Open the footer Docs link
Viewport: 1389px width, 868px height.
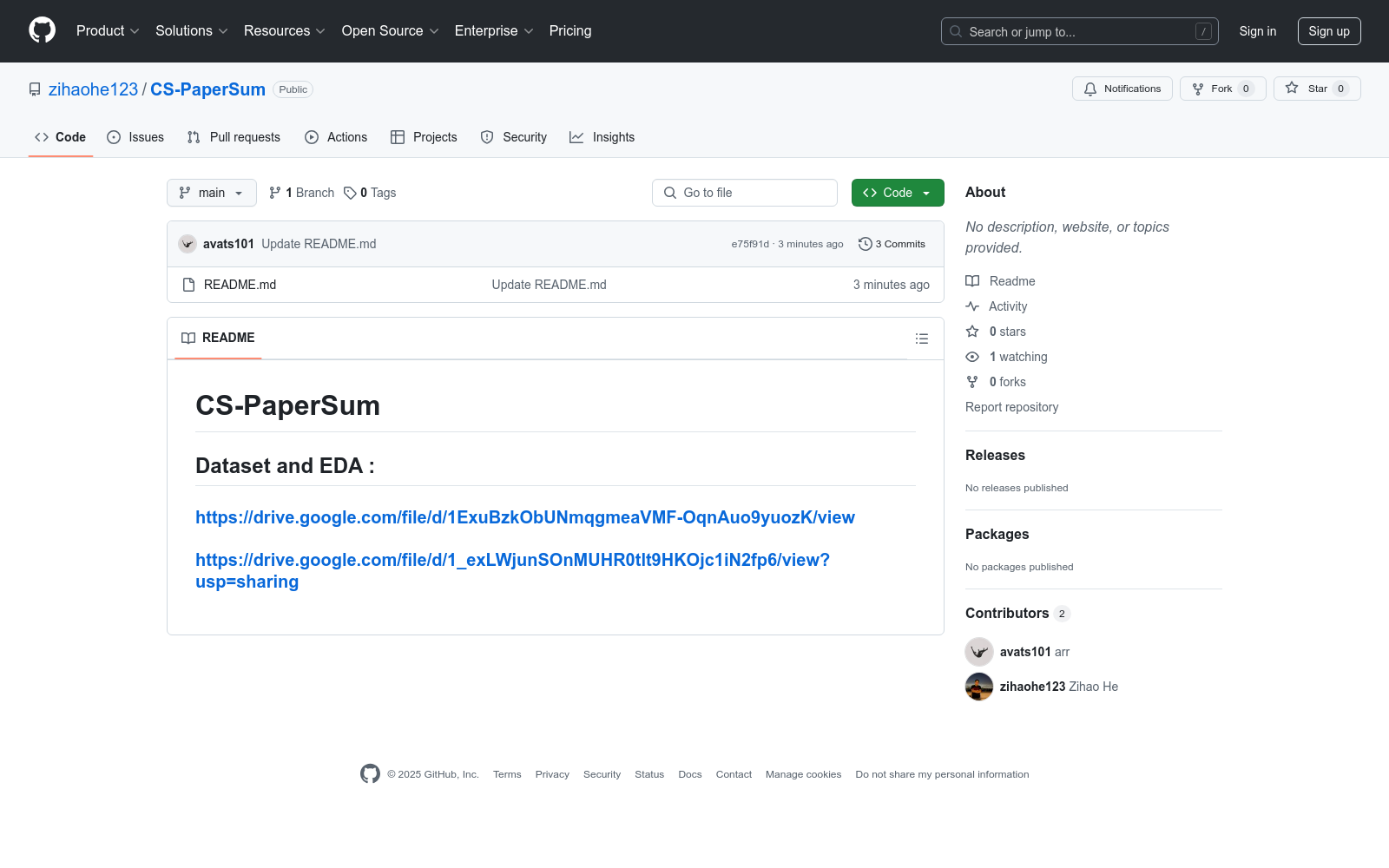(x=690, y=774)
